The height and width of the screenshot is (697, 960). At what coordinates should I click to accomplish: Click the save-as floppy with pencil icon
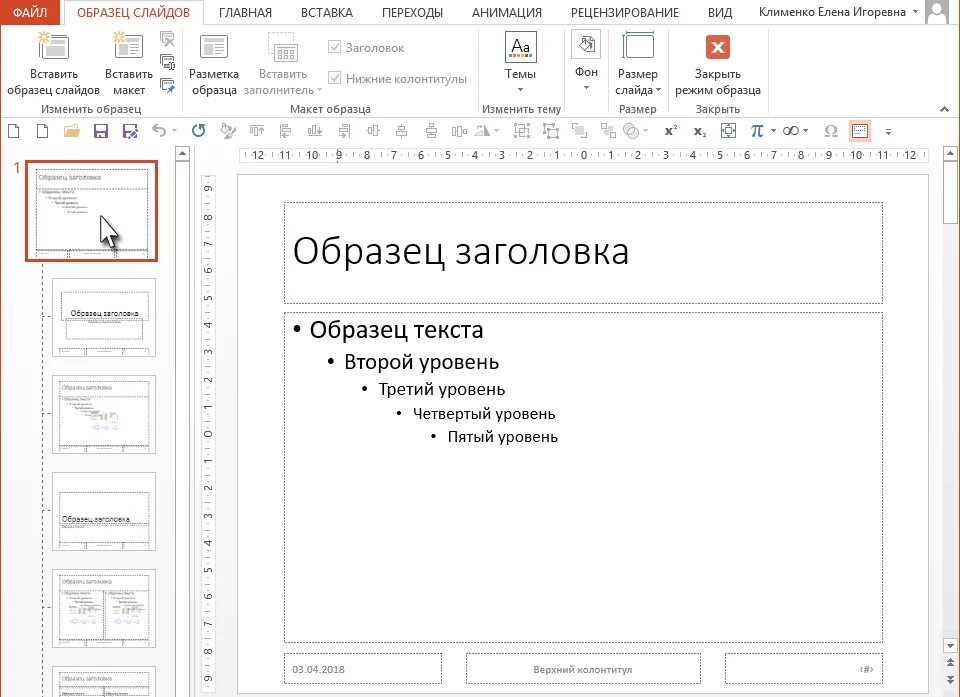[130, 130]
